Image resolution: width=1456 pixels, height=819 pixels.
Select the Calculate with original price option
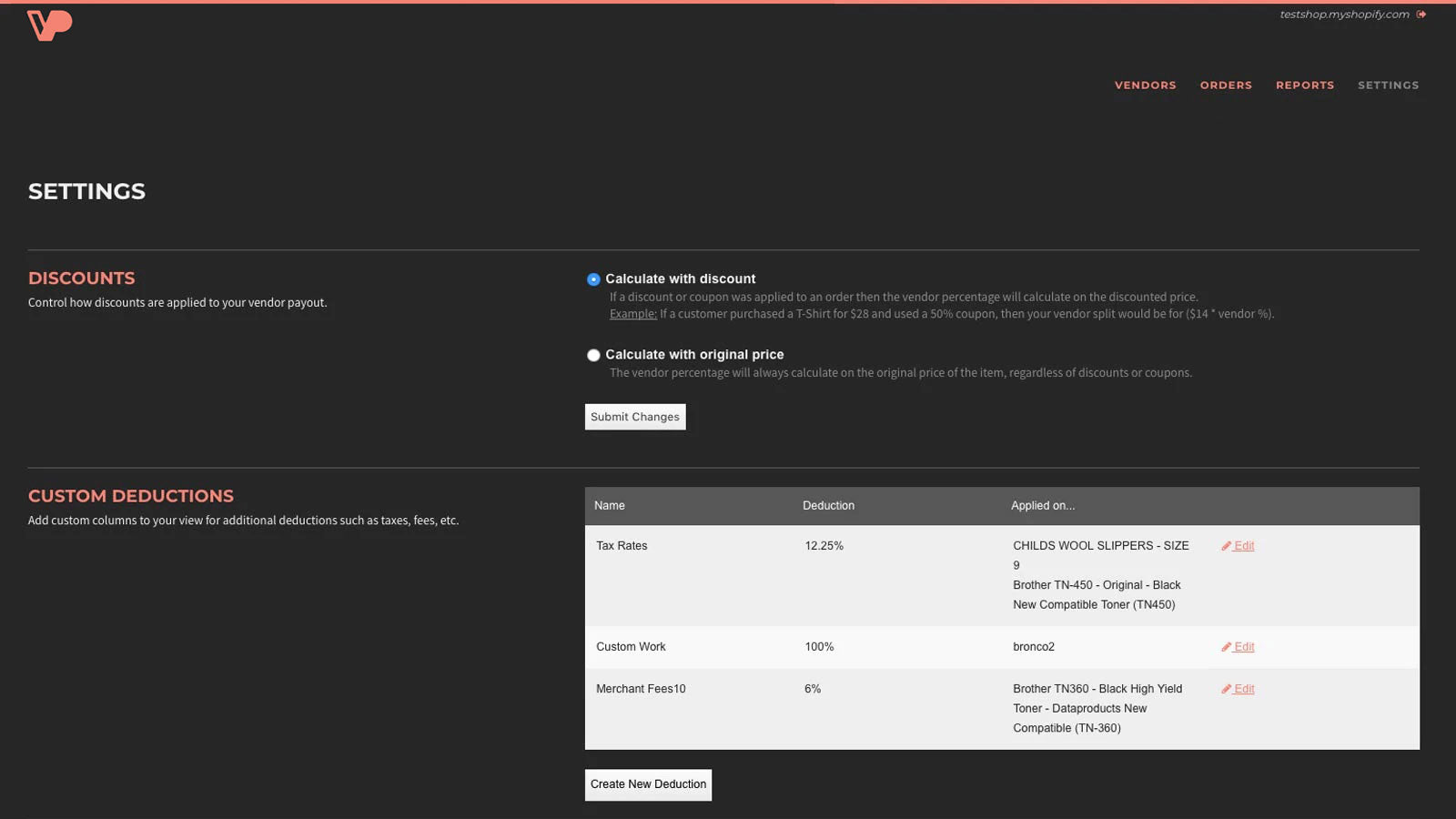click(x=593, y=355)
